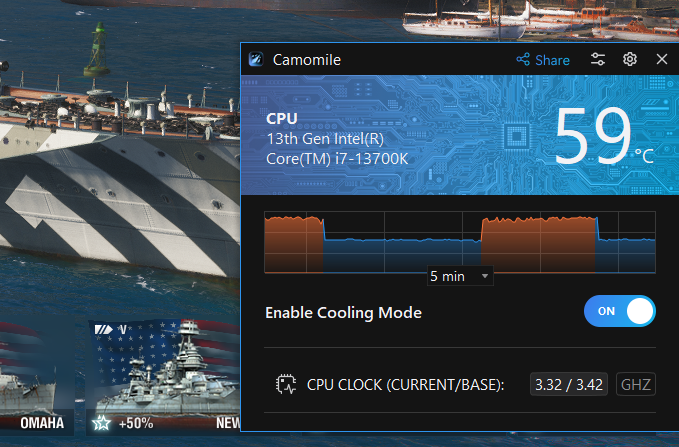The height and width of the screenshot is (447, 679).
Task: Click the GHZ unit label
Action: [x=636, y=385]
